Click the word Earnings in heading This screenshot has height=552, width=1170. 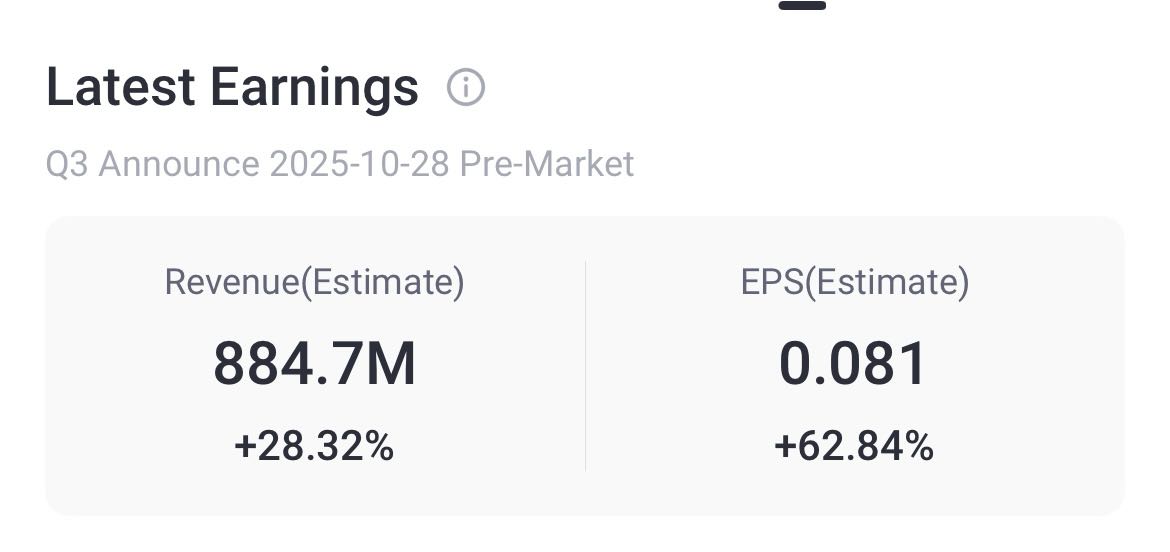click(x=314, y=88)
